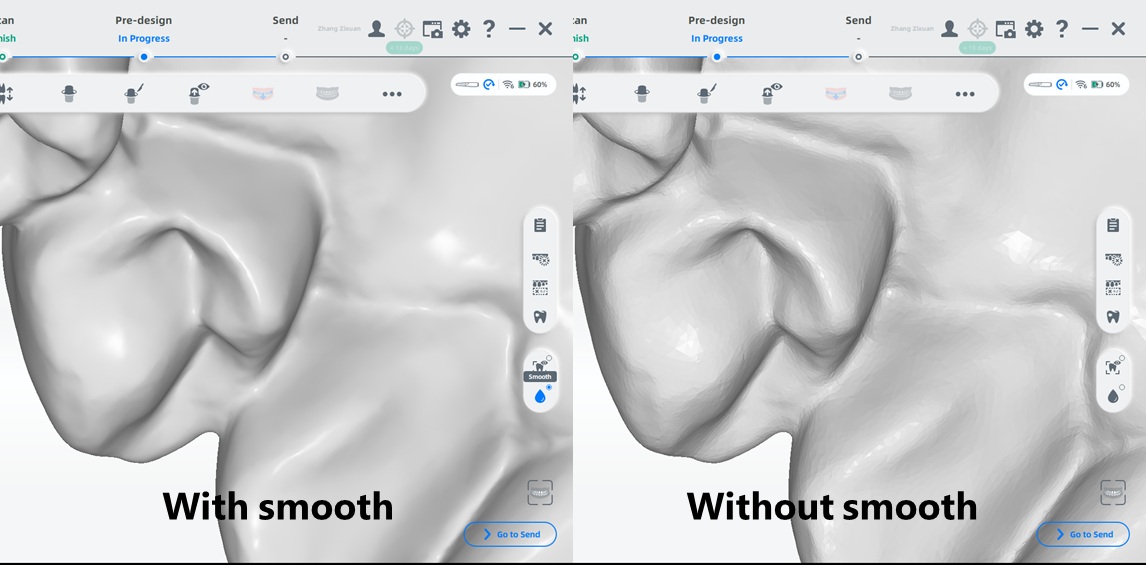Viewport: 1146px width, 565px height.
Task: Select plain scan body tool in With smooth toolbar
Action: click(69, 93)
